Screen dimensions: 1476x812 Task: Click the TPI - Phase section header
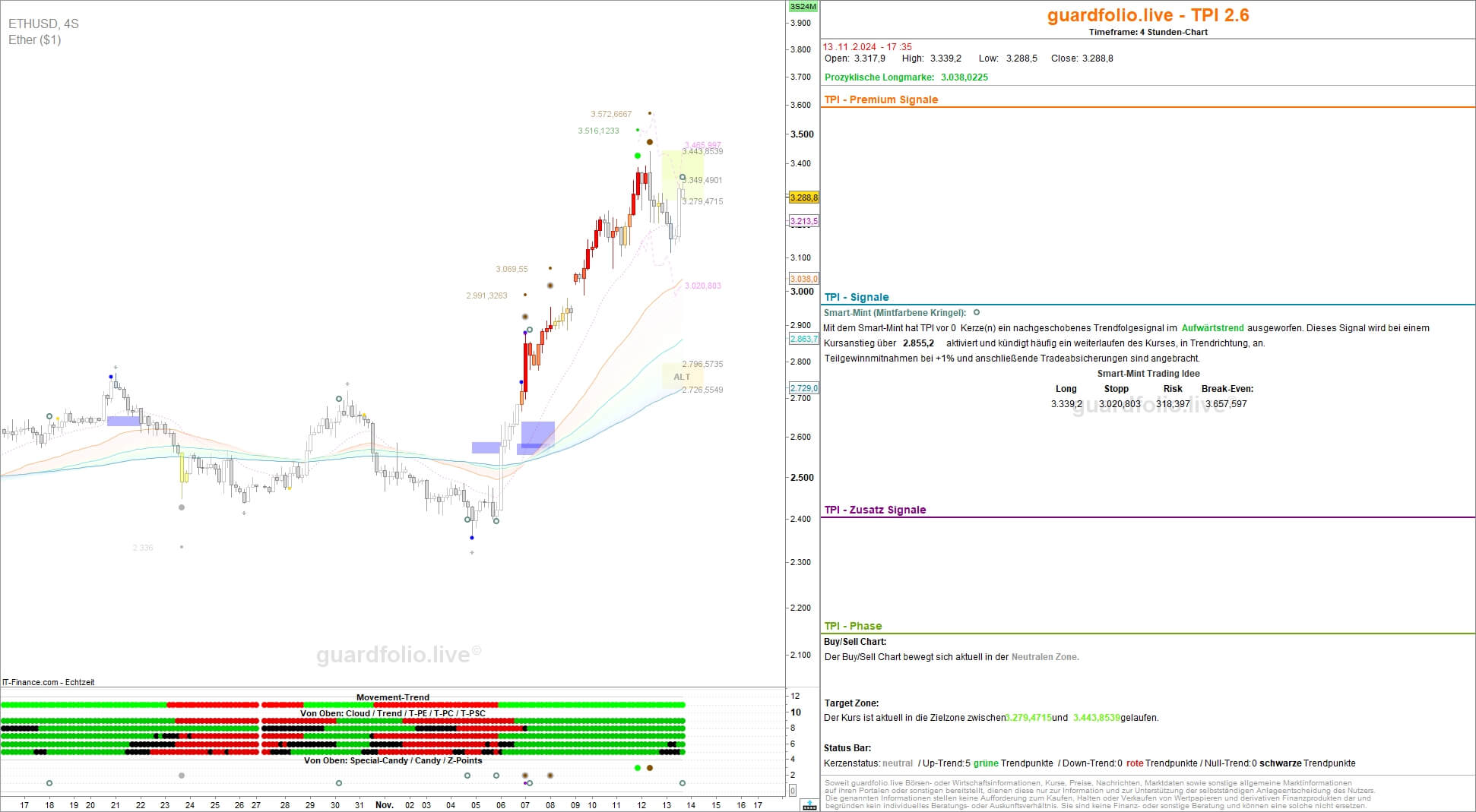pyautogui.click(x=853, y=626)
